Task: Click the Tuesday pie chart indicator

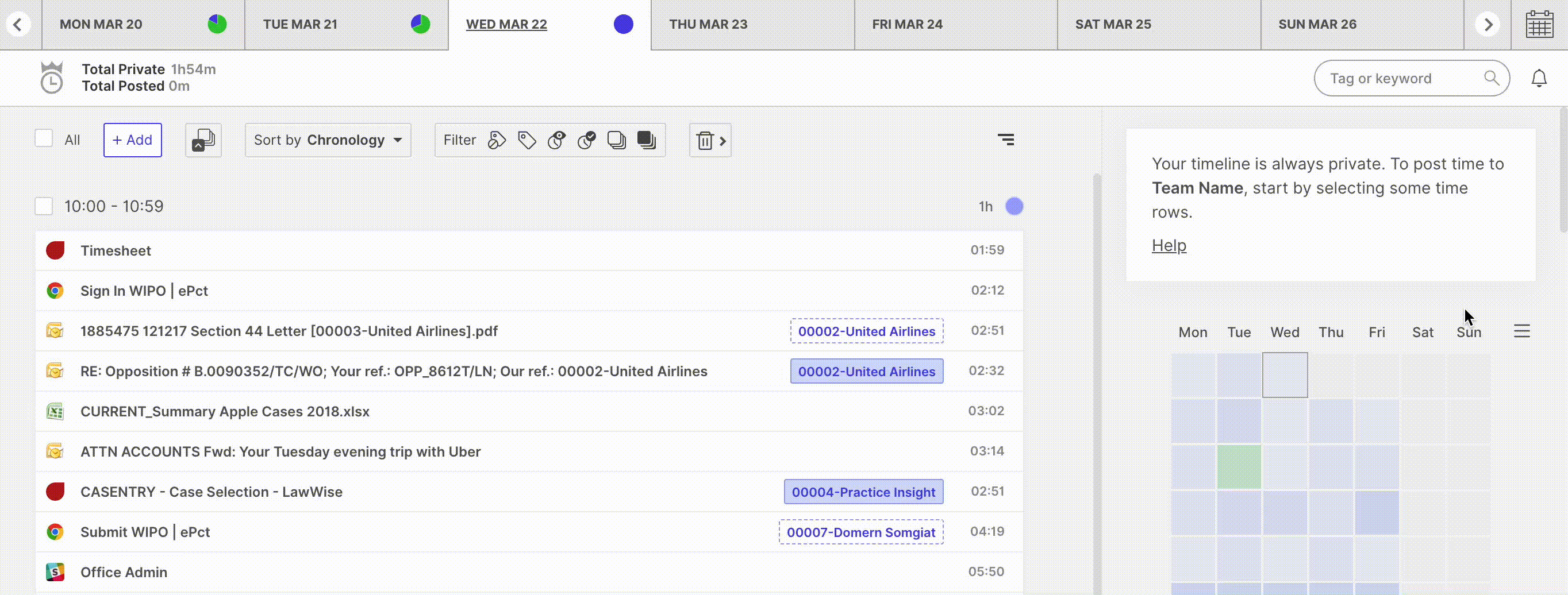Action: pos(421,24)
